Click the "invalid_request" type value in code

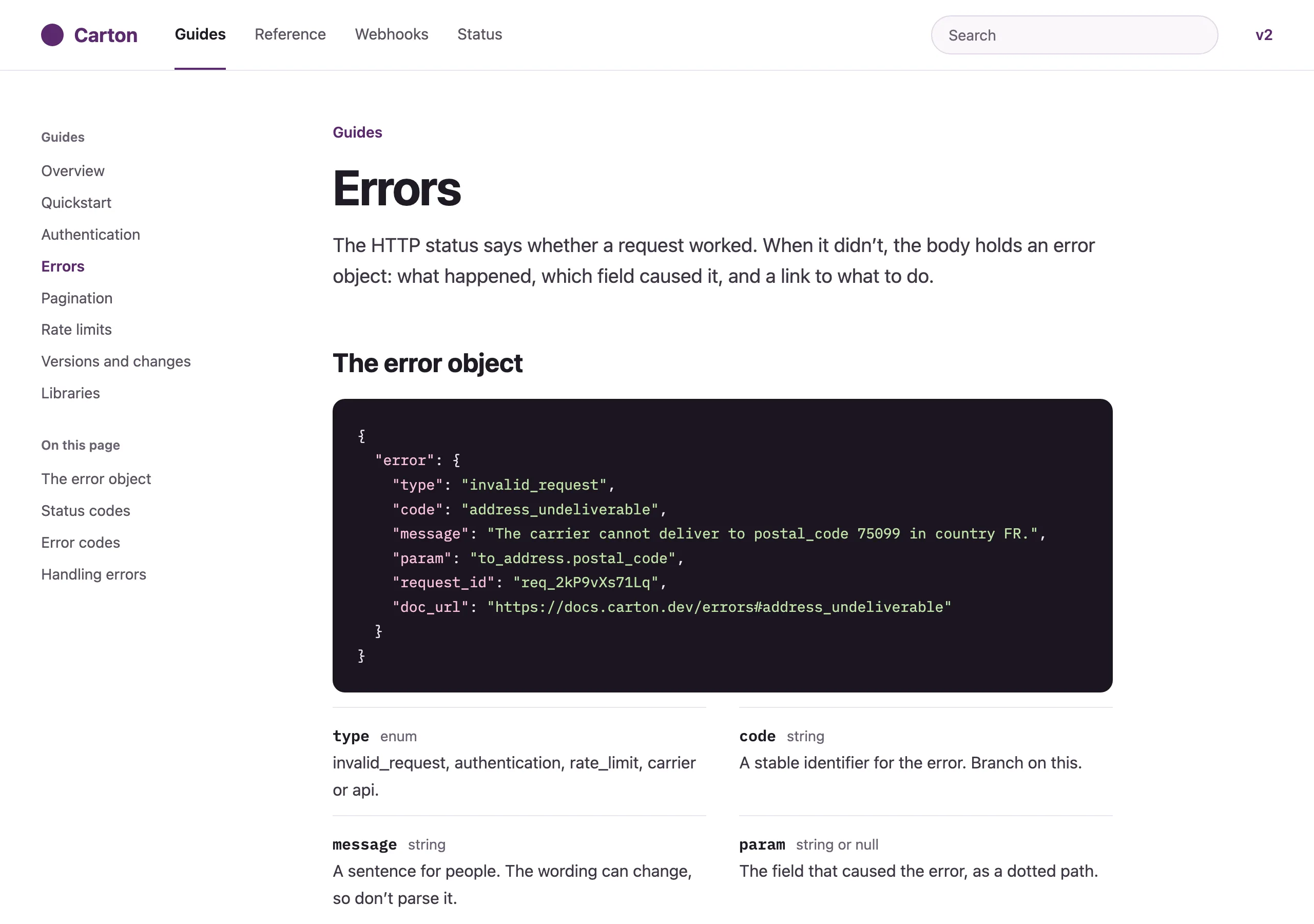[x=534, y=485]
